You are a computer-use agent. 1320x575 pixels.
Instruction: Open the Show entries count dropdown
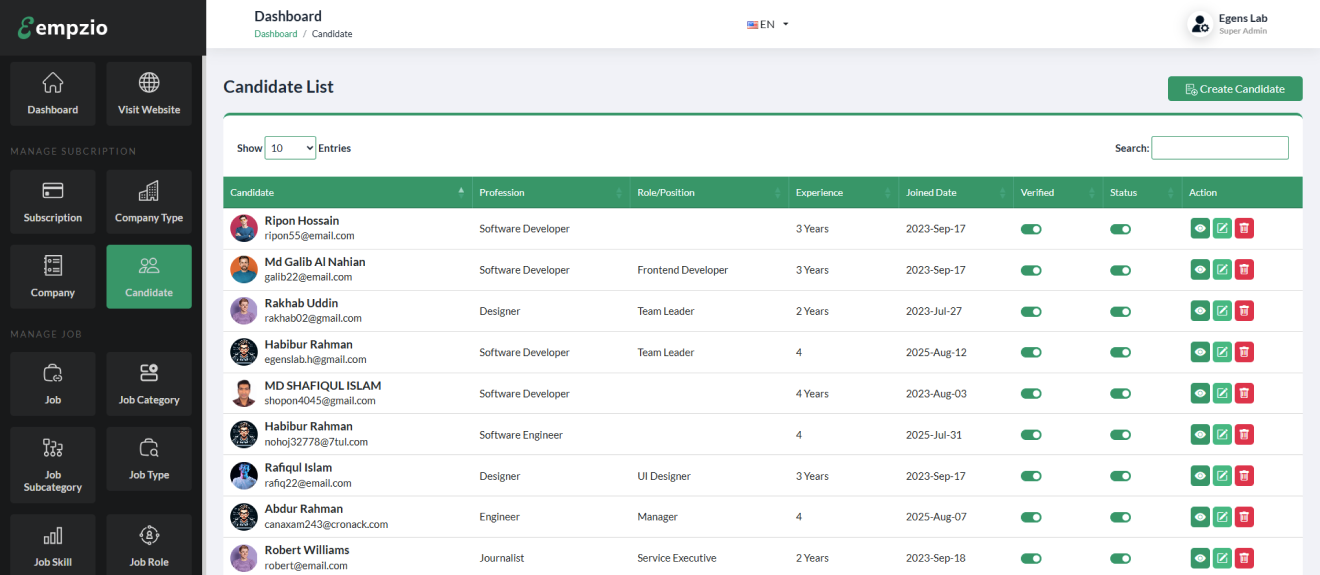(x=290, y=148)
